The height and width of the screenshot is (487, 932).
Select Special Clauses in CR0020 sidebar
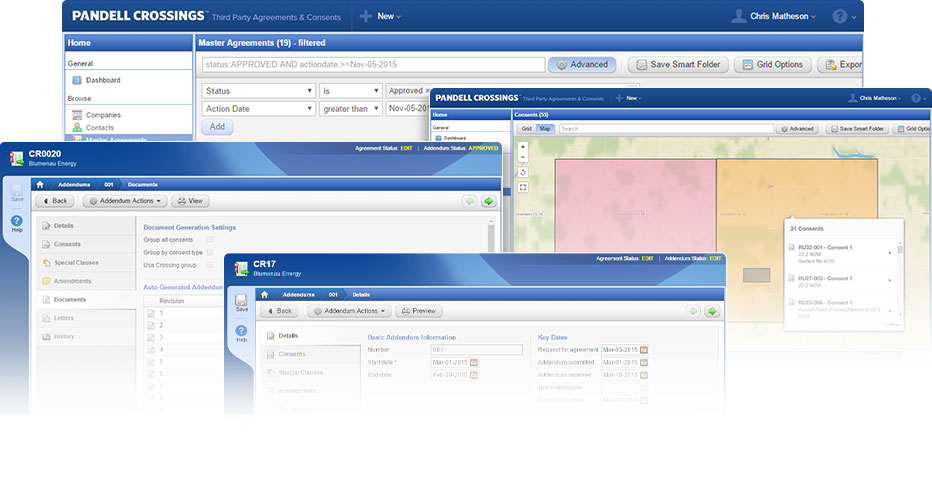tap(86, 263)
